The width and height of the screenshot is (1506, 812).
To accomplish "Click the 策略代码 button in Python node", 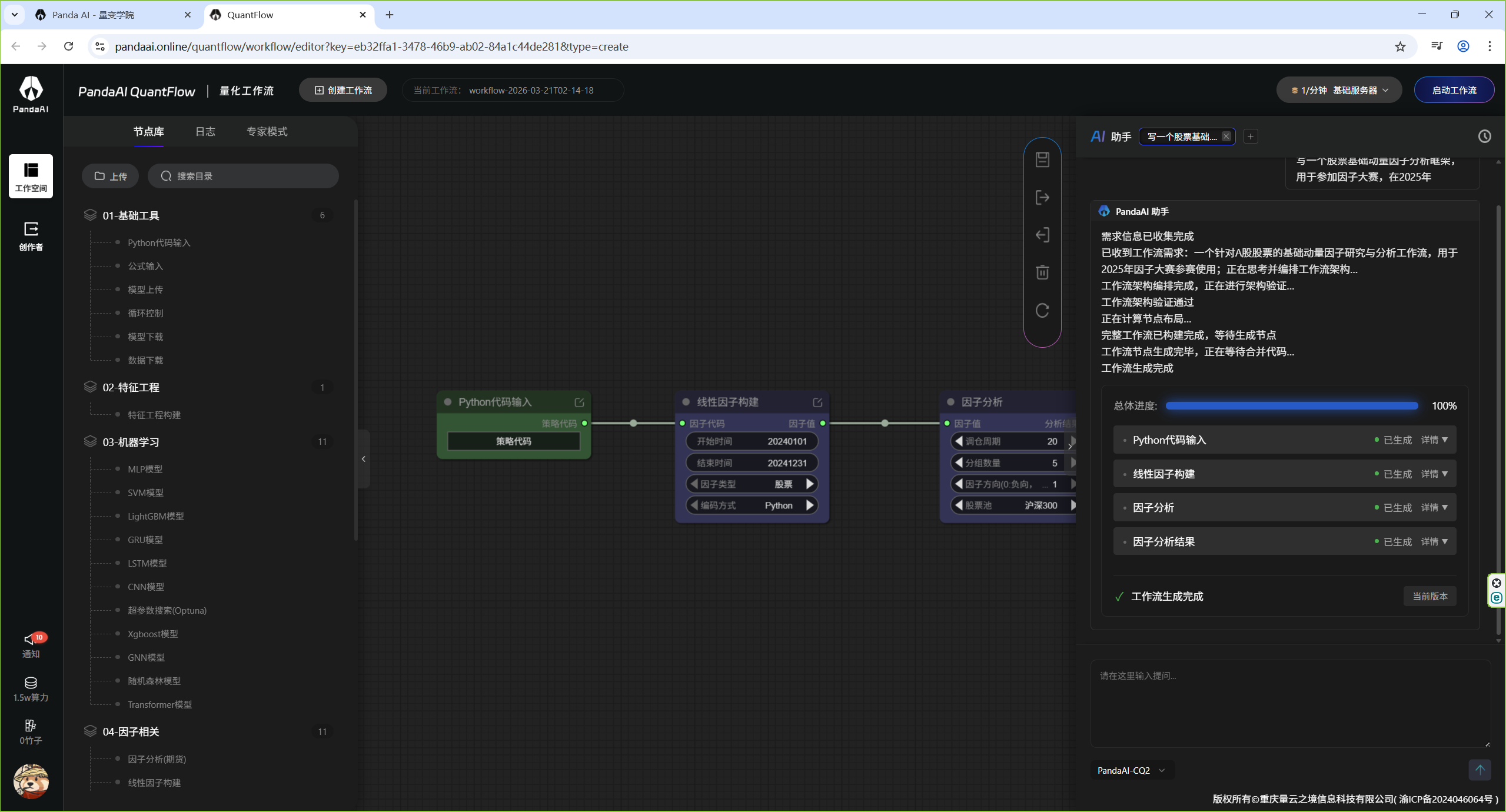I will pyautogui.click(x=513, y=441).
